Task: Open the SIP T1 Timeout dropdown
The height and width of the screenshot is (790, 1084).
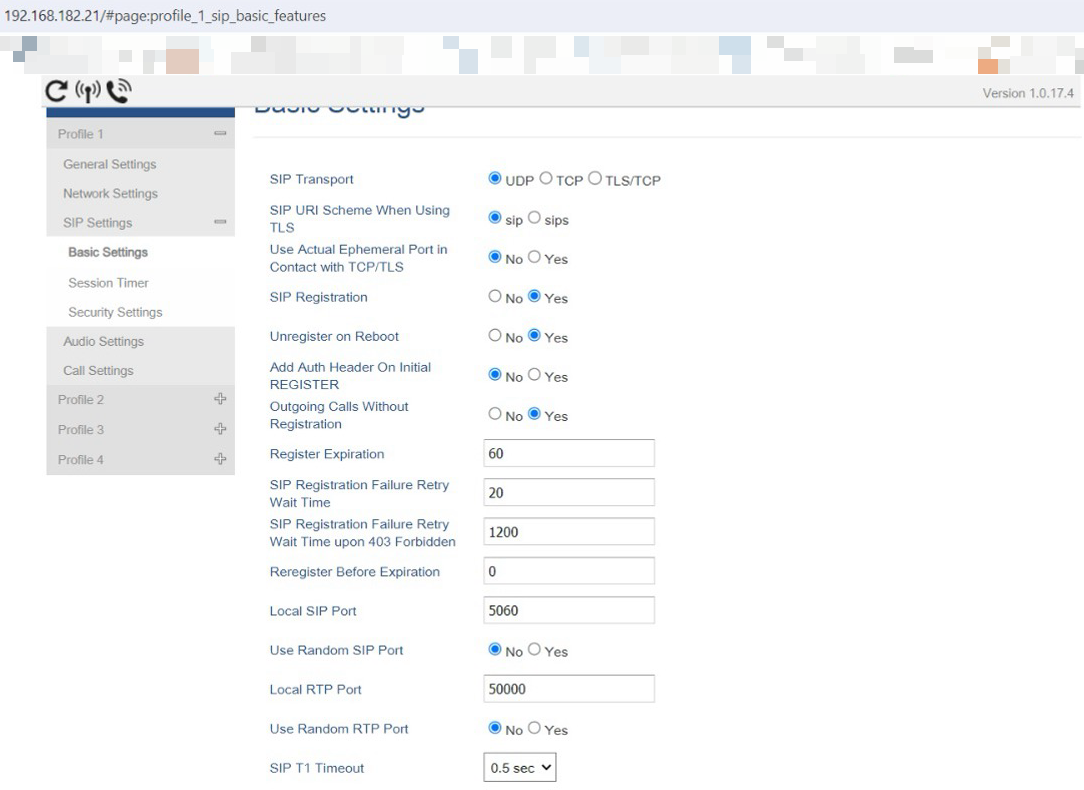Action: pos(519,768)
